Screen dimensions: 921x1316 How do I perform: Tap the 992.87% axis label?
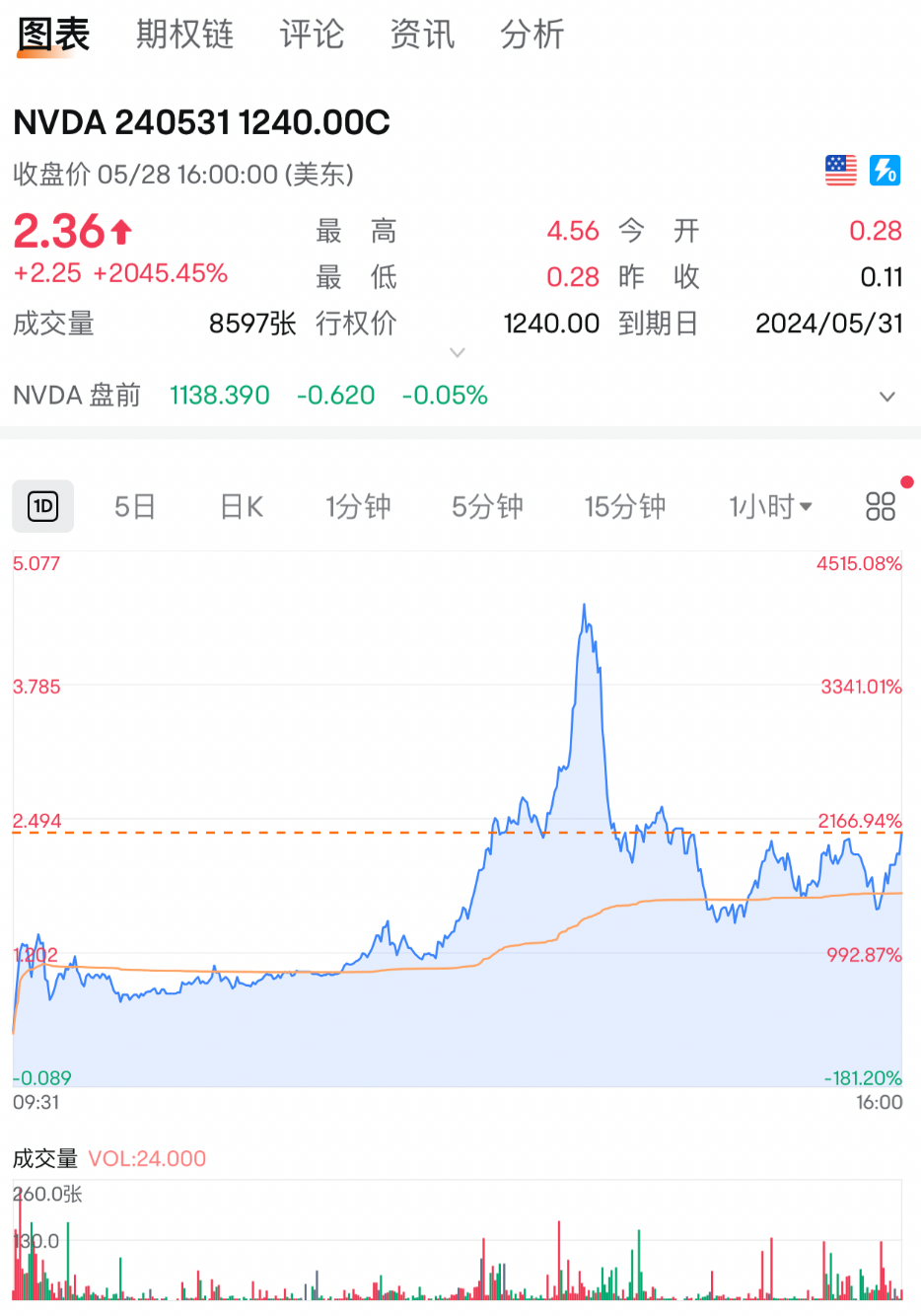[x=864, y=955]
